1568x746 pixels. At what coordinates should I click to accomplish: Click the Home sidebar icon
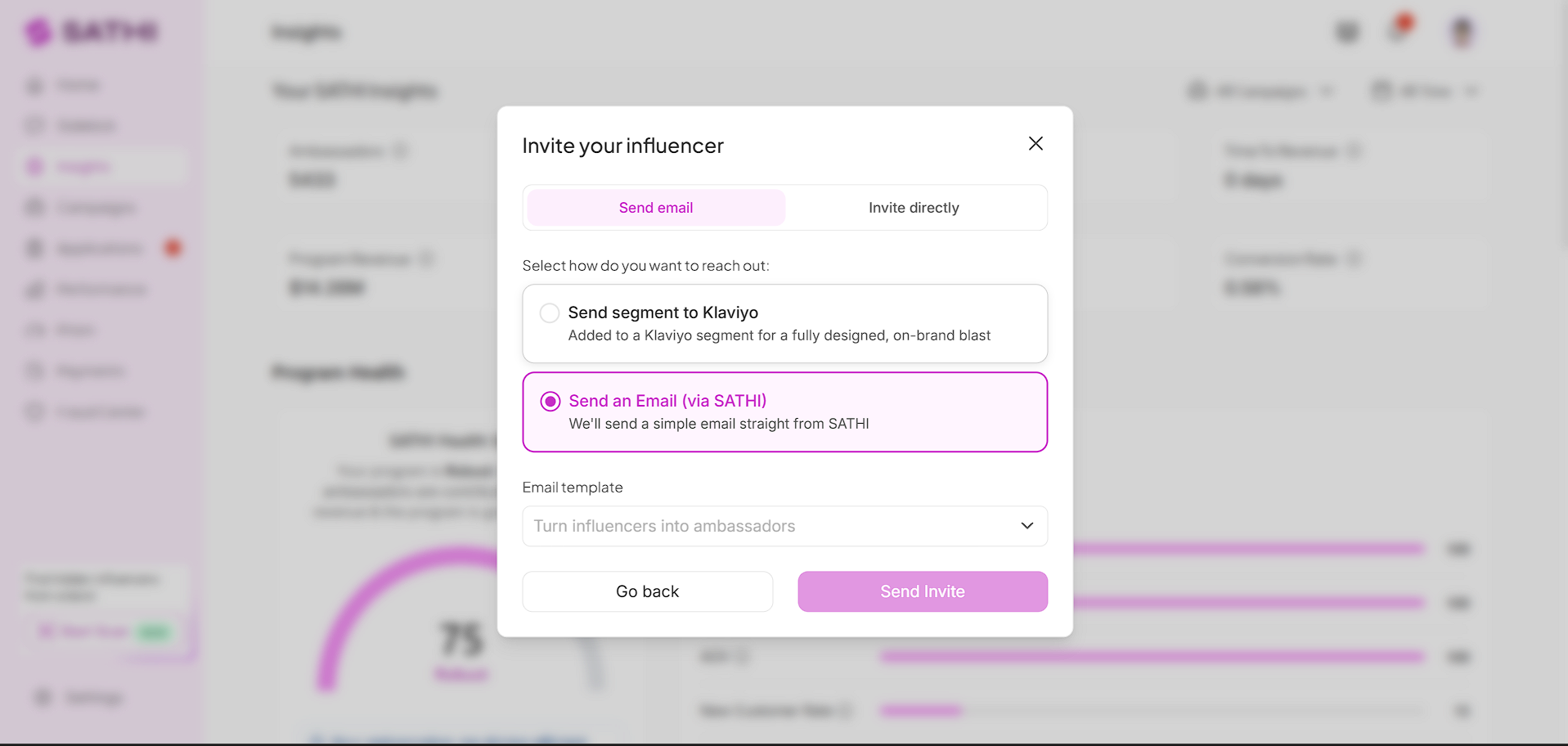click(34, 85)
